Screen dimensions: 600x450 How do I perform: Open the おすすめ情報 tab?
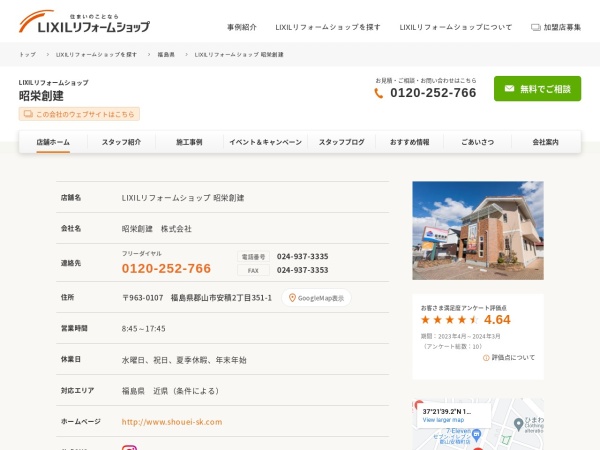click(409, 142)
